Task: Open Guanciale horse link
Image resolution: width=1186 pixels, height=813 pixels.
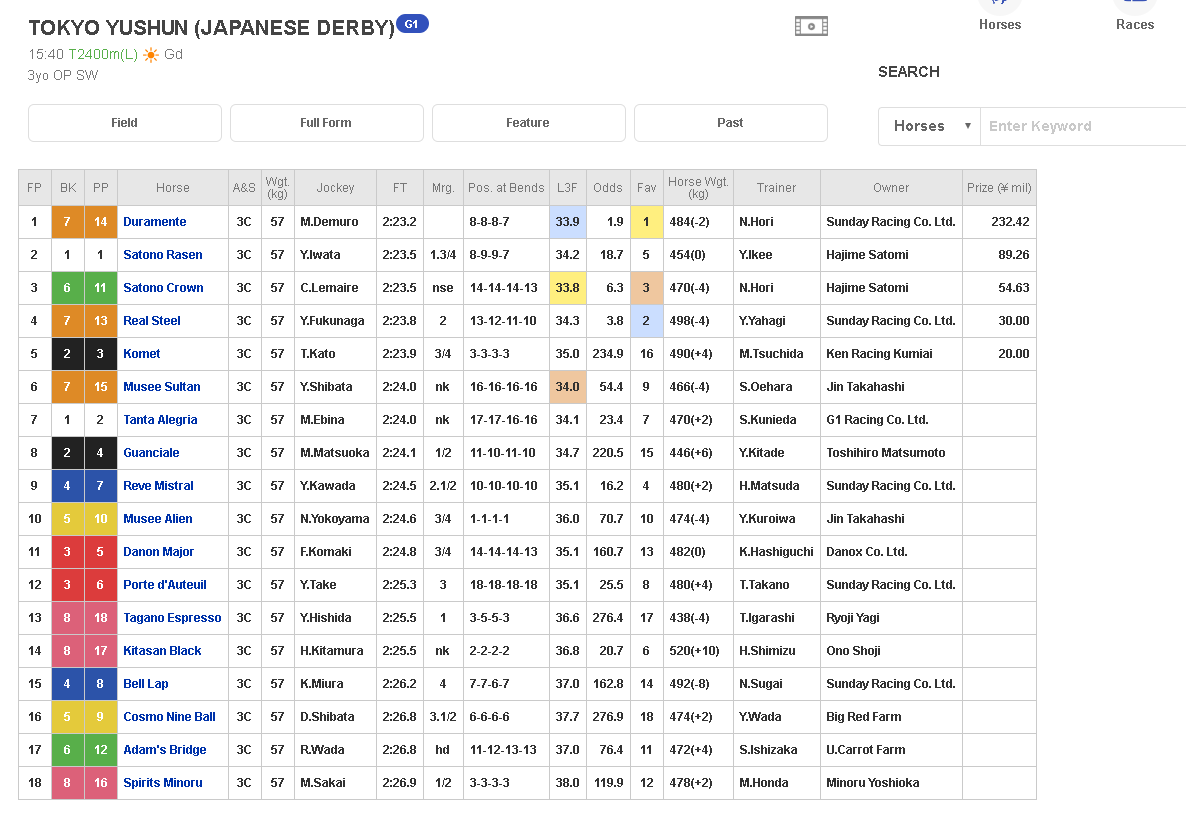Action: click(151, 453)
